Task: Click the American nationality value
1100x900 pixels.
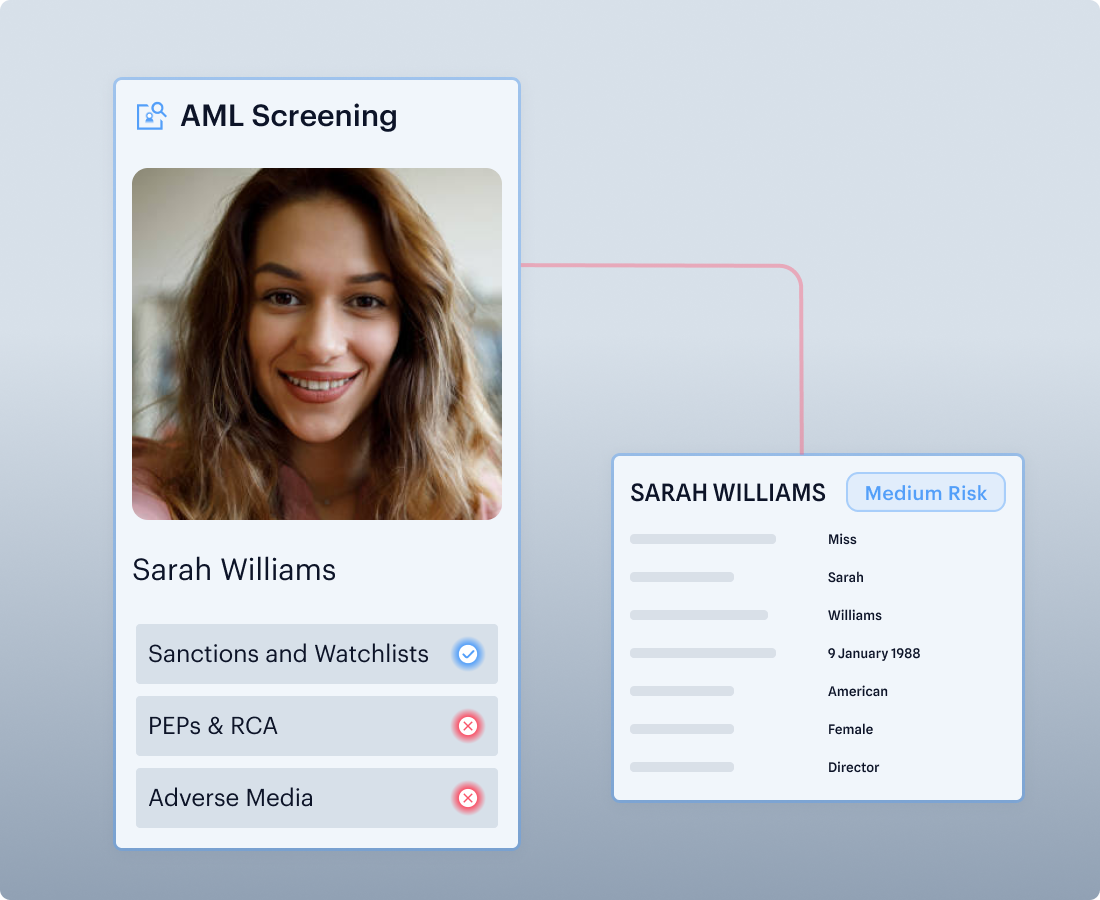Action: click(x=858, y=691)
